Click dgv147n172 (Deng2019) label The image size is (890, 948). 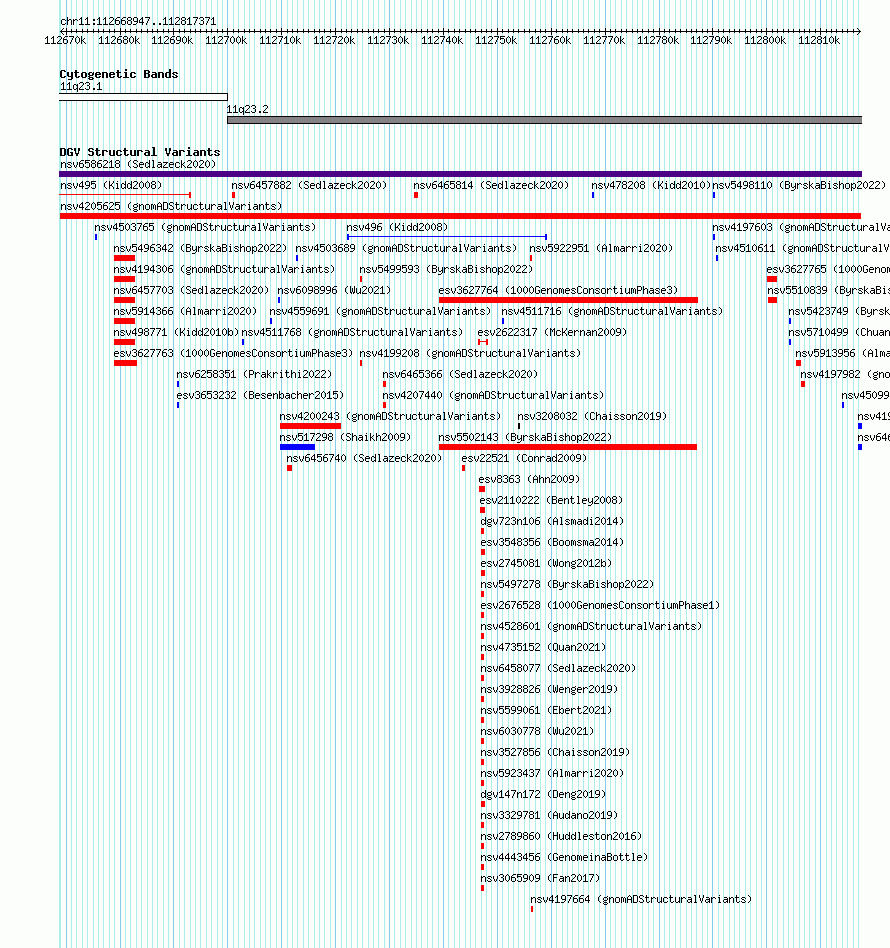pos(543,795)
